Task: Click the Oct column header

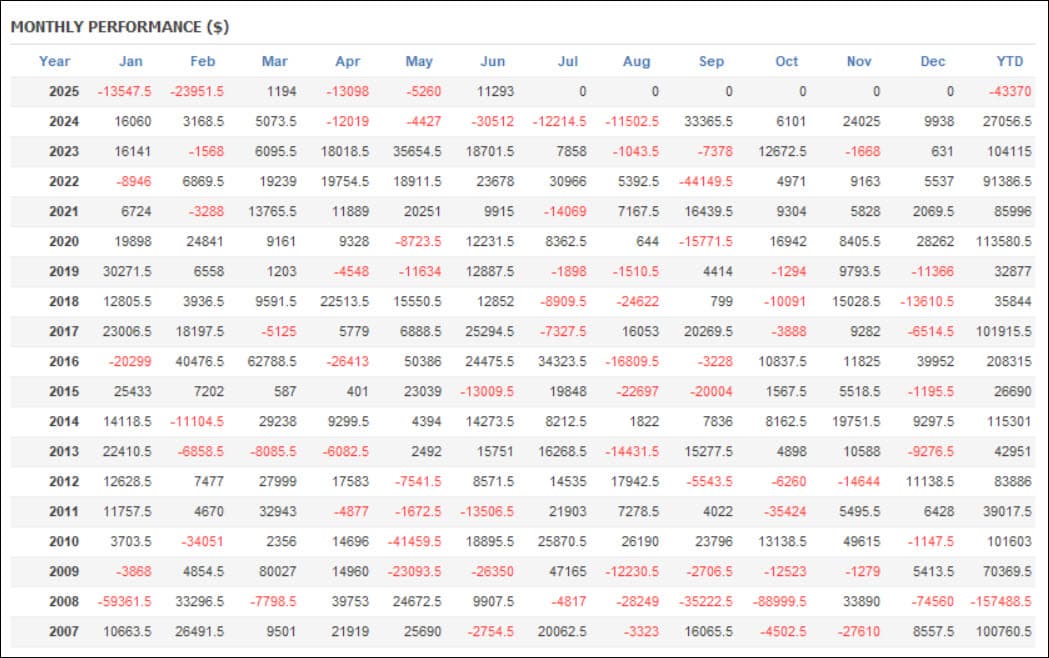Action: click(x=787, y=62)
